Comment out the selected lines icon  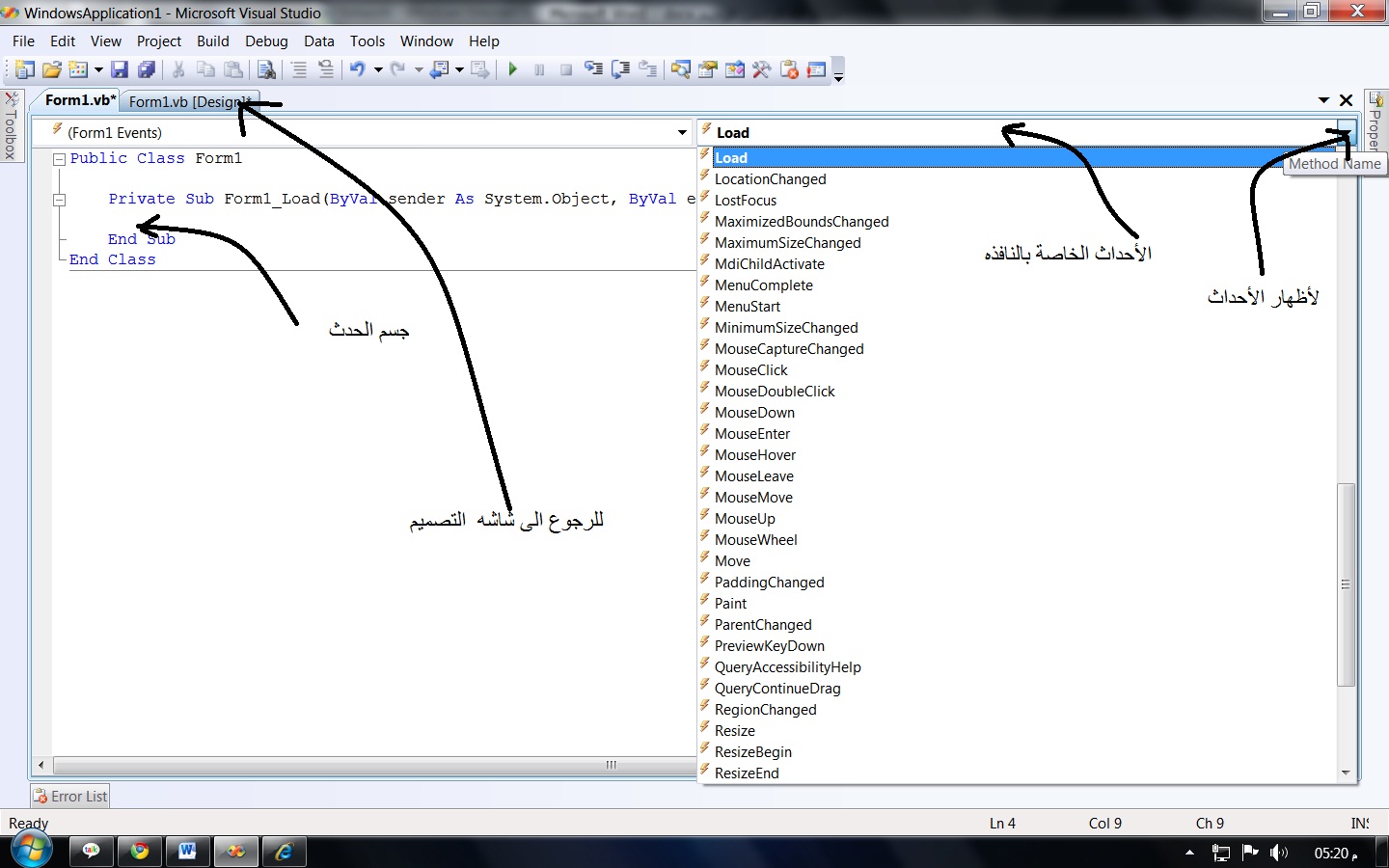[299, 69]
